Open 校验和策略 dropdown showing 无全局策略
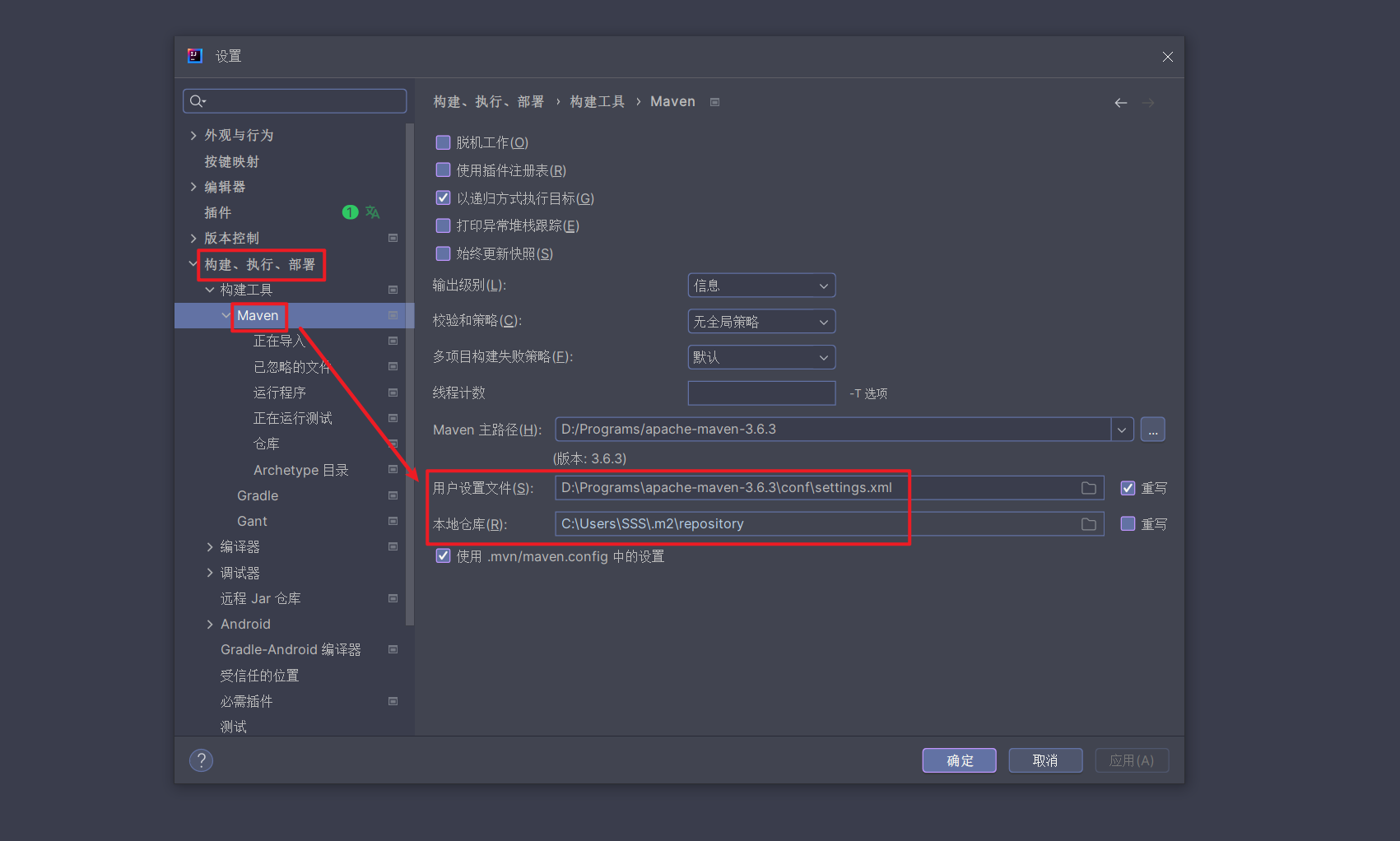 tap(761, 322)
